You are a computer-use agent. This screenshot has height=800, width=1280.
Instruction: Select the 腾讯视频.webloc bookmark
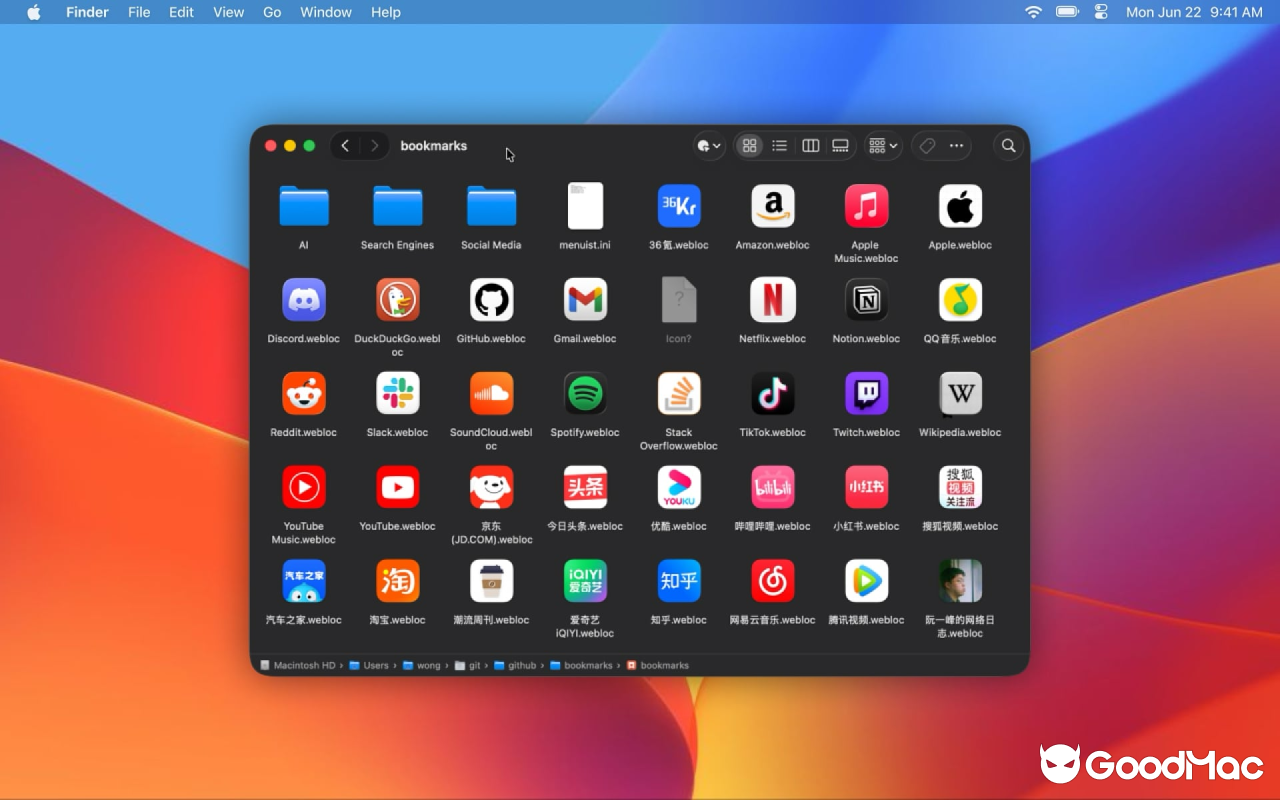[x=866, y=581]
